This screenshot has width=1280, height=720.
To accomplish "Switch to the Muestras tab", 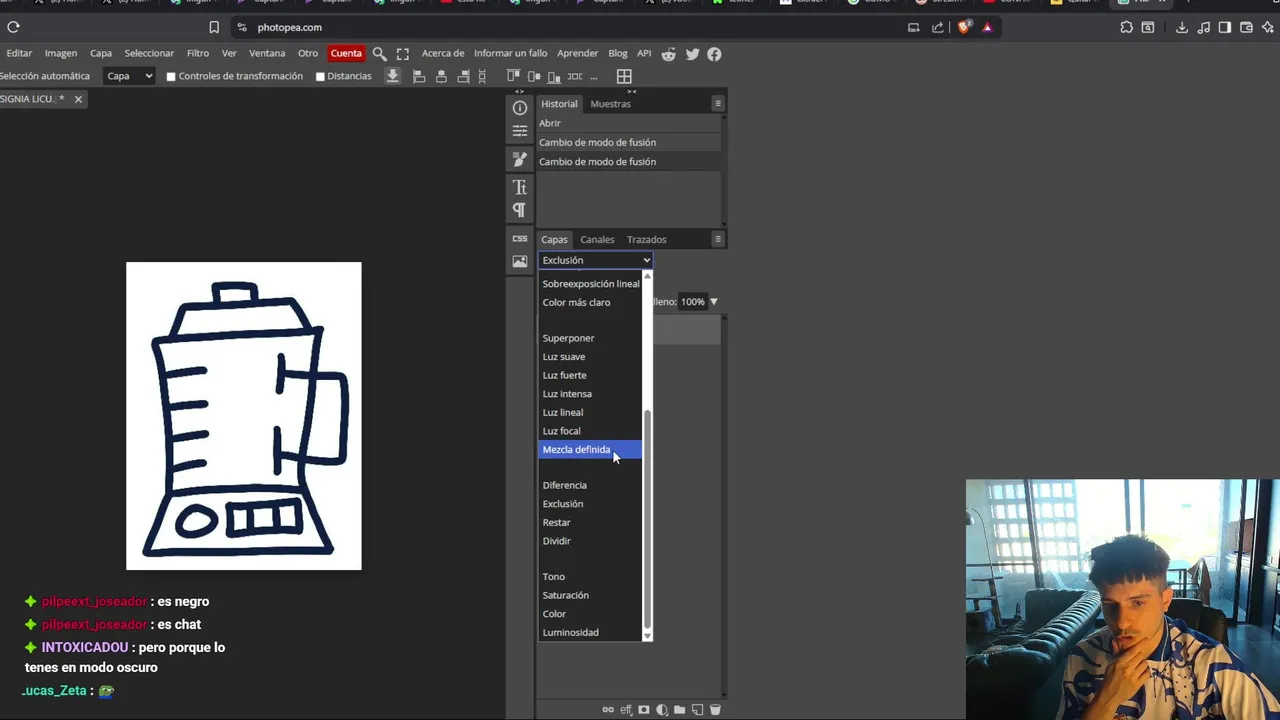I will 610,104.
